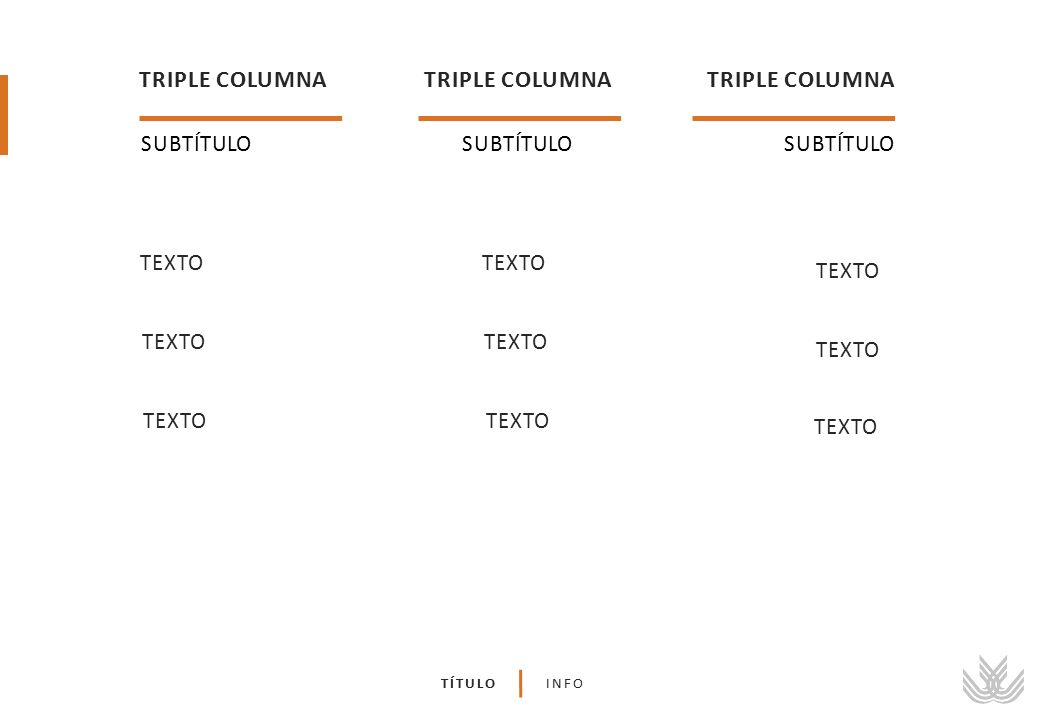Select second TEXTO in middle column
This screenshot has height=720, width=1040.
click(515, 341)
